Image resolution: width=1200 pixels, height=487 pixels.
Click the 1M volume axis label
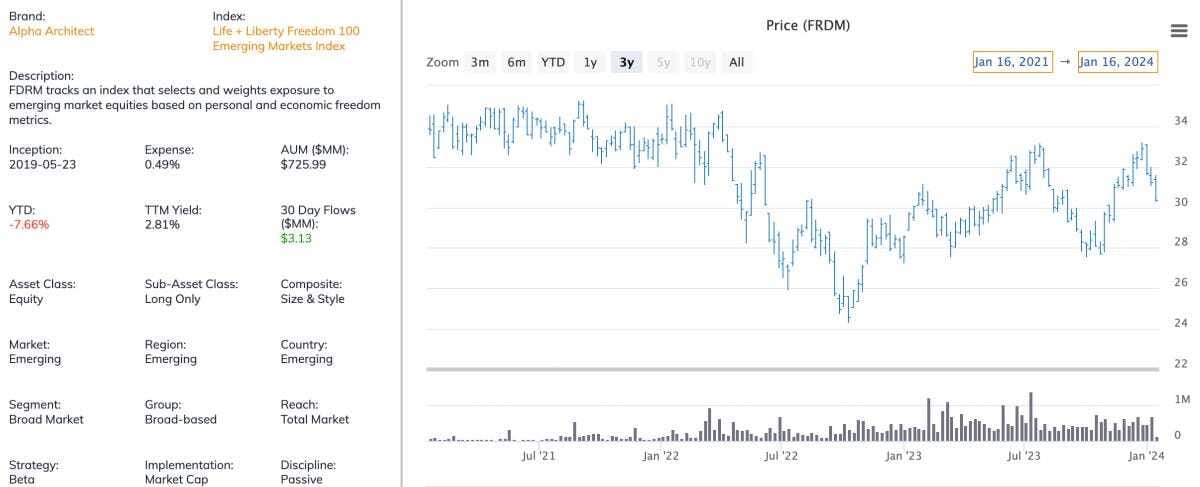point(1182,399)
